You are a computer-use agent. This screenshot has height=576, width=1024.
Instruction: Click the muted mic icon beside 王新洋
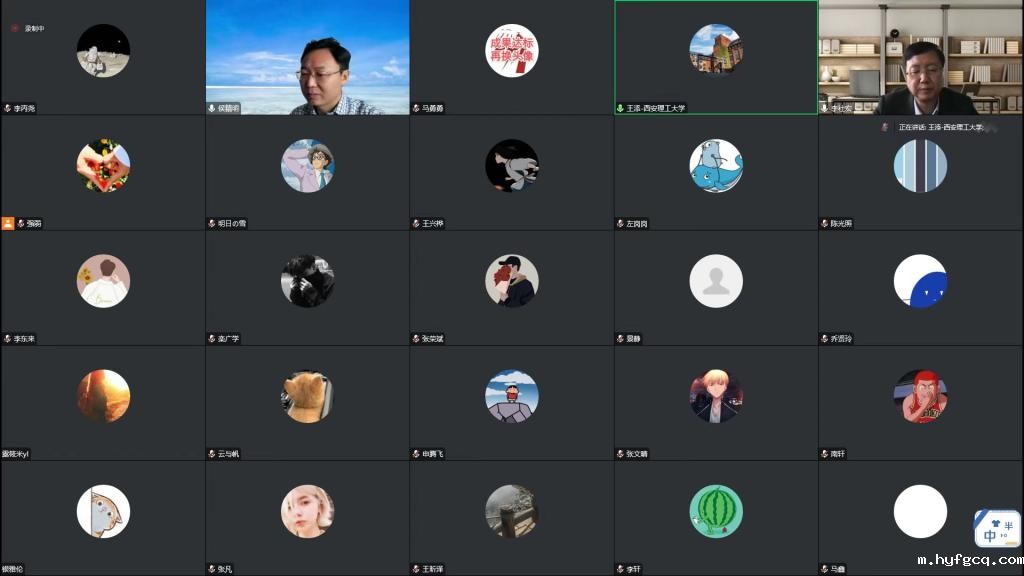tap(416, 569)
